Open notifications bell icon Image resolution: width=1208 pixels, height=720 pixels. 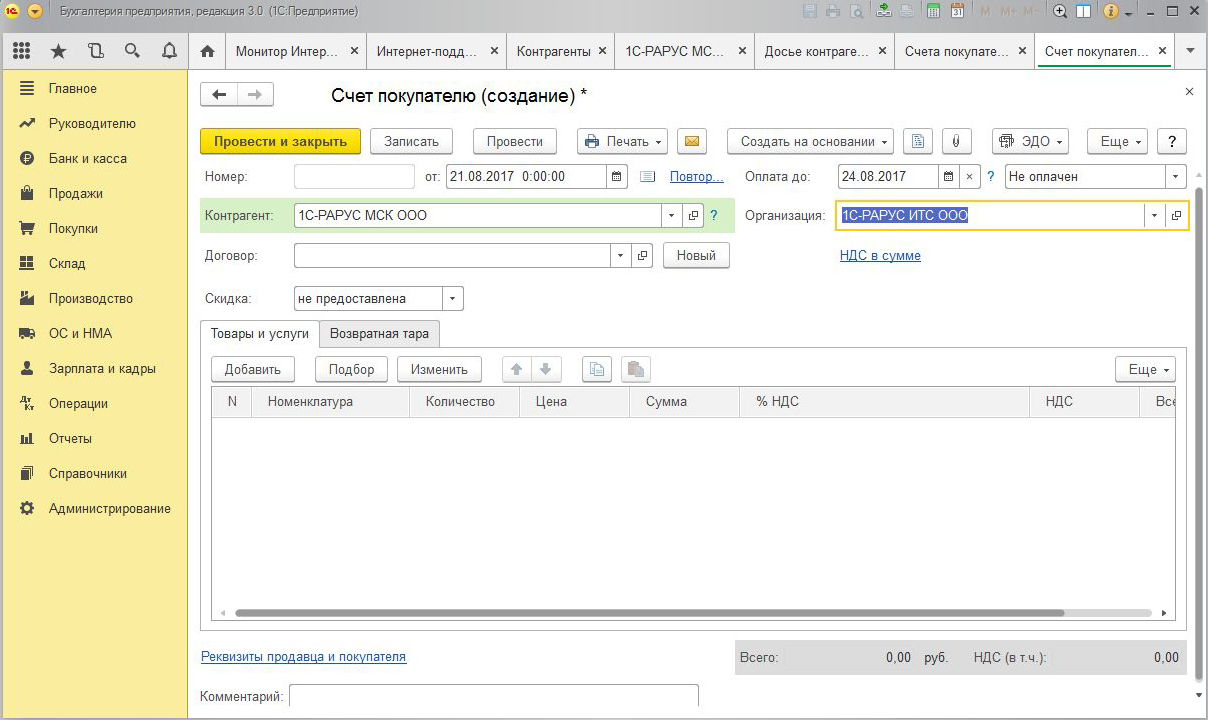[169, 51]
